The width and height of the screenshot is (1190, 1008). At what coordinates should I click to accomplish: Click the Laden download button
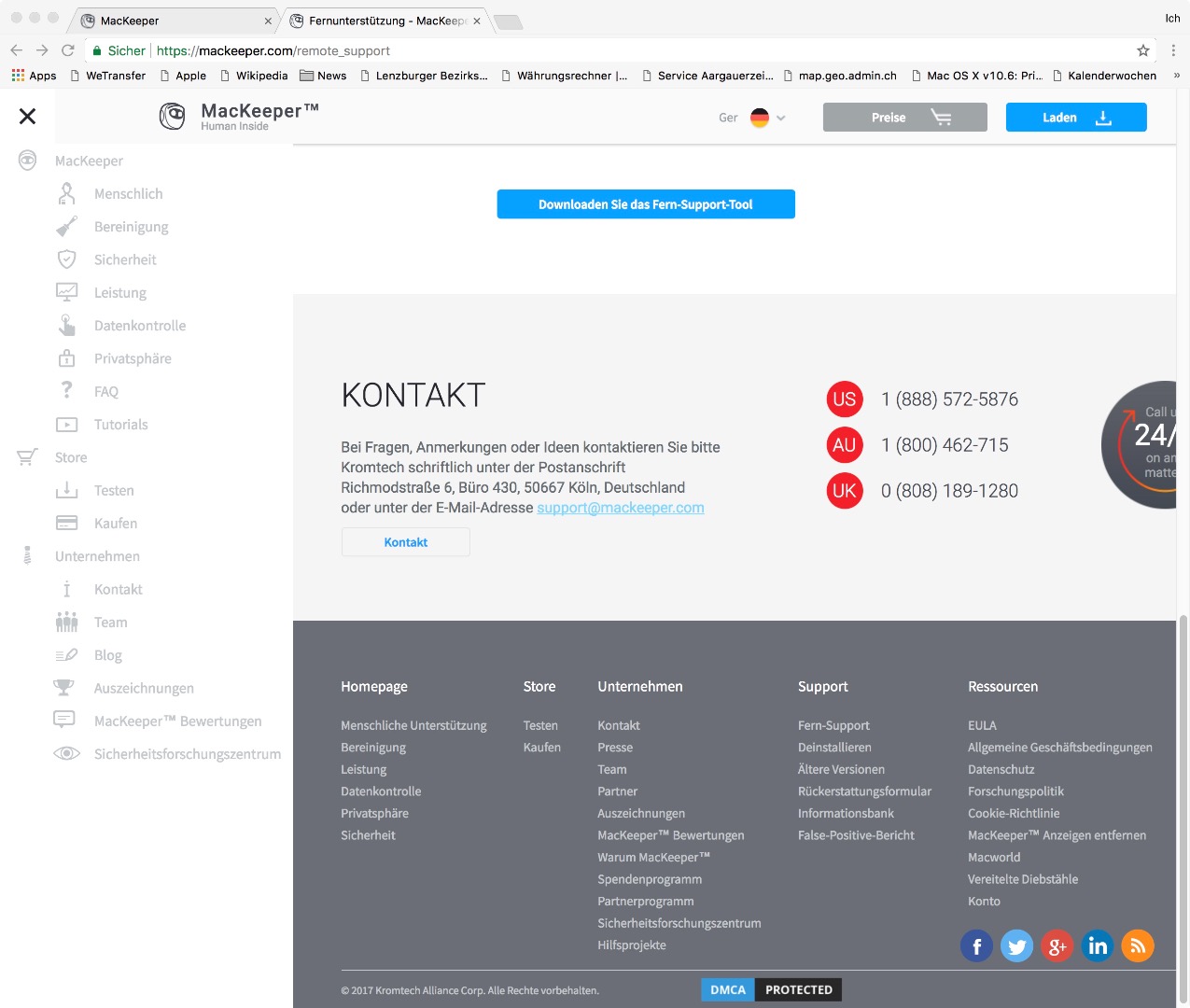point(1076,118)
